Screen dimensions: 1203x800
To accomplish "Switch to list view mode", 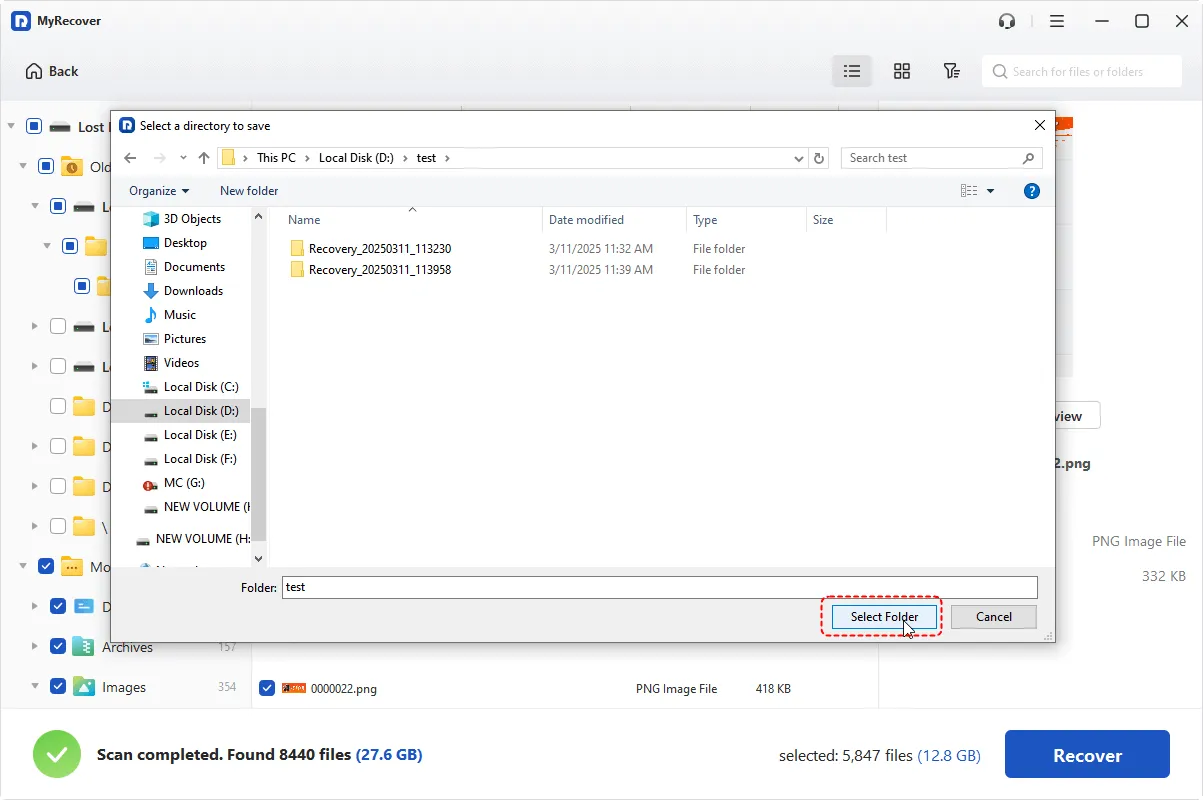I will coord(852,71).
